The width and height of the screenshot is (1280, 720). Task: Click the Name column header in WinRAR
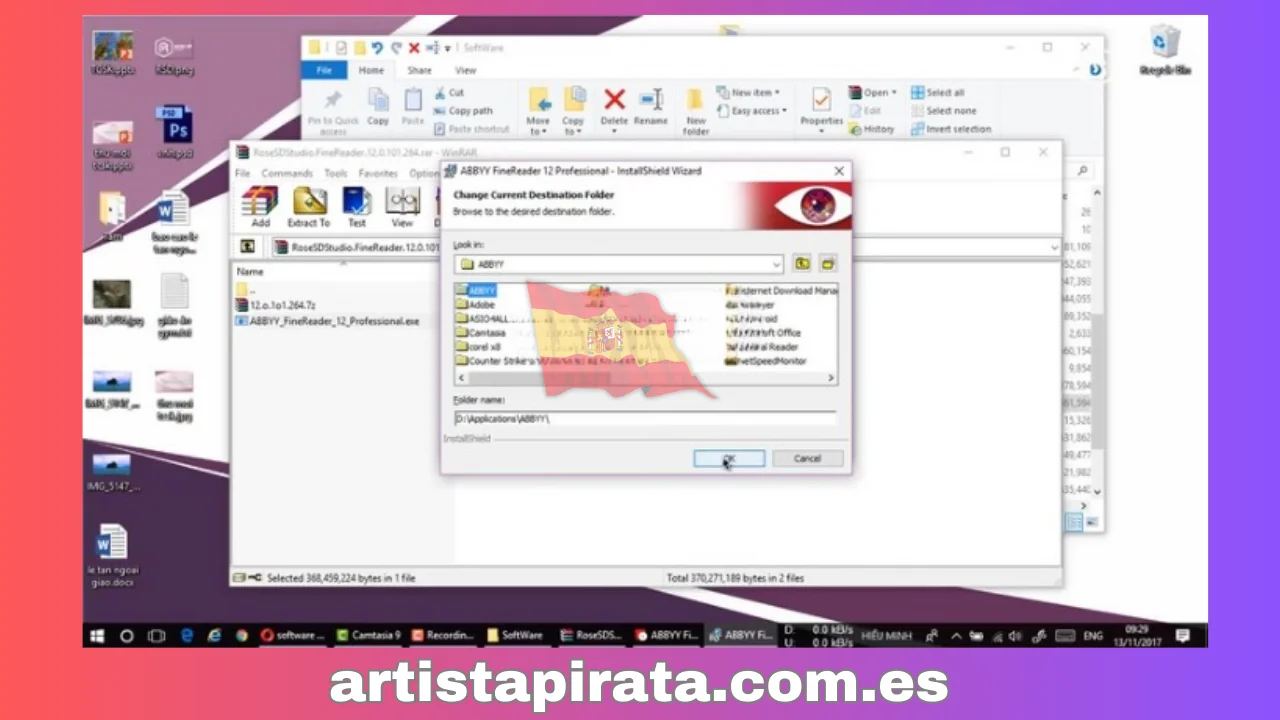click(x=250, y=271)
